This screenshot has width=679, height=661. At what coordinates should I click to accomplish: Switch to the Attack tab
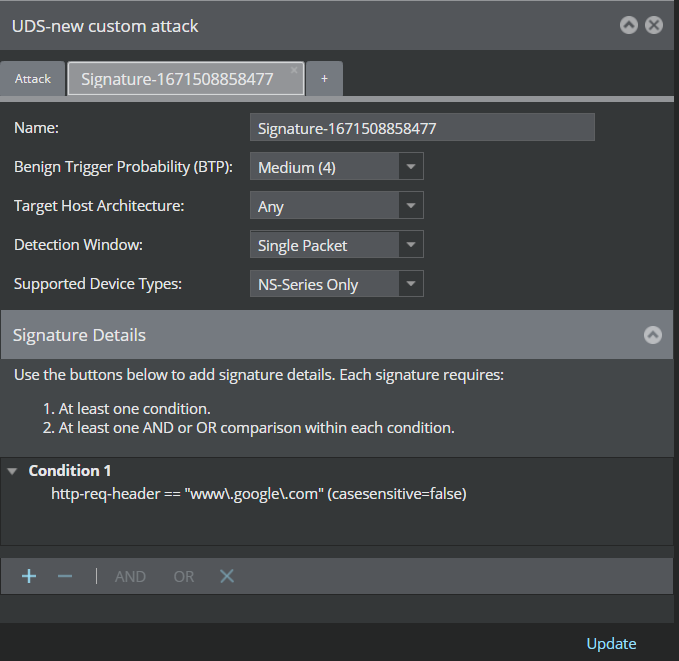coord(32,79)
